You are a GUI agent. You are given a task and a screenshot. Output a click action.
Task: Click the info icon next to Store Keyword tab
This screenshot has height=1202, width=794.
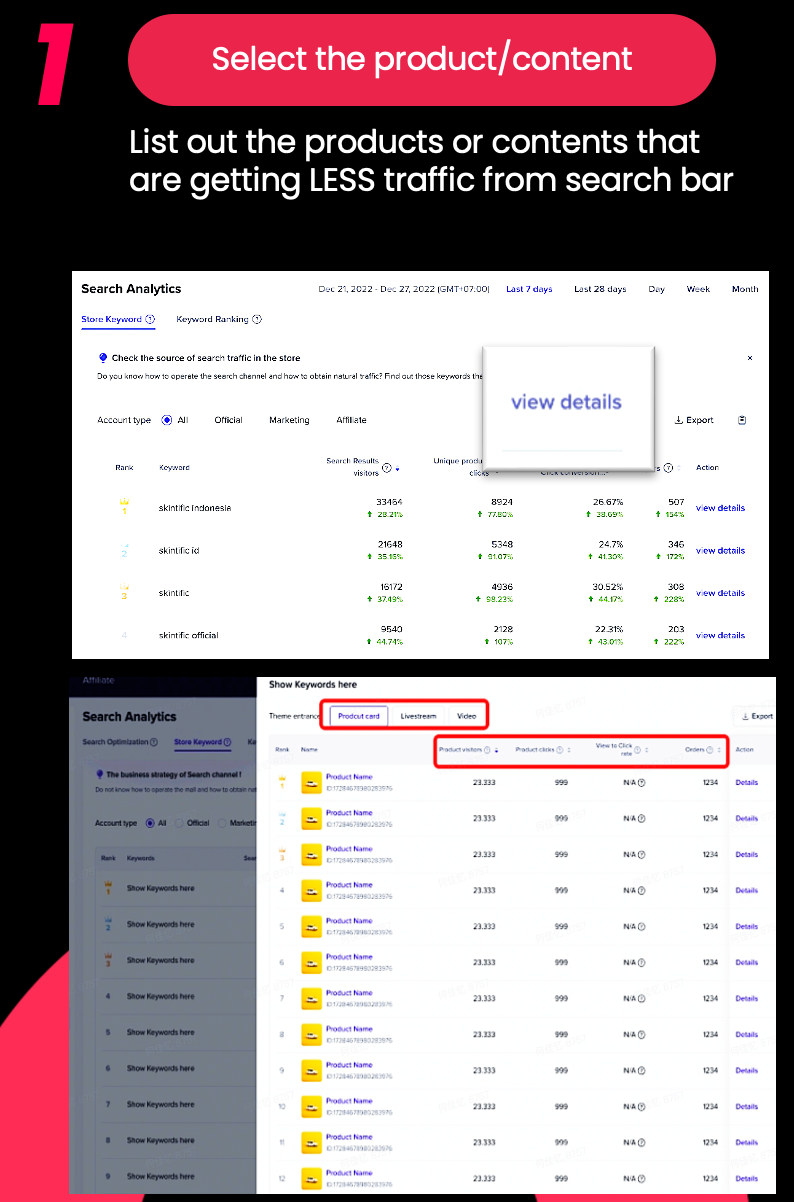coord(150,319)
